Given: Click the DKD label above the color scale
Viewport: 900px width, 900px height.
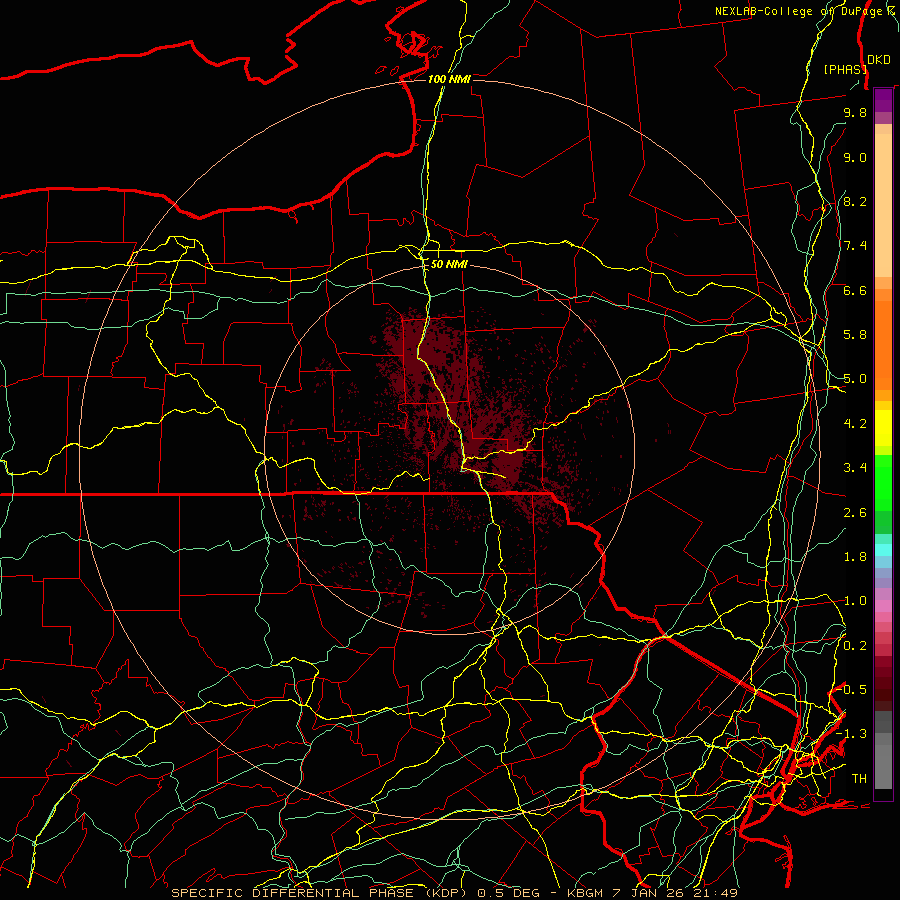Looking at the screenshot, I should click(x=878, y=60).
